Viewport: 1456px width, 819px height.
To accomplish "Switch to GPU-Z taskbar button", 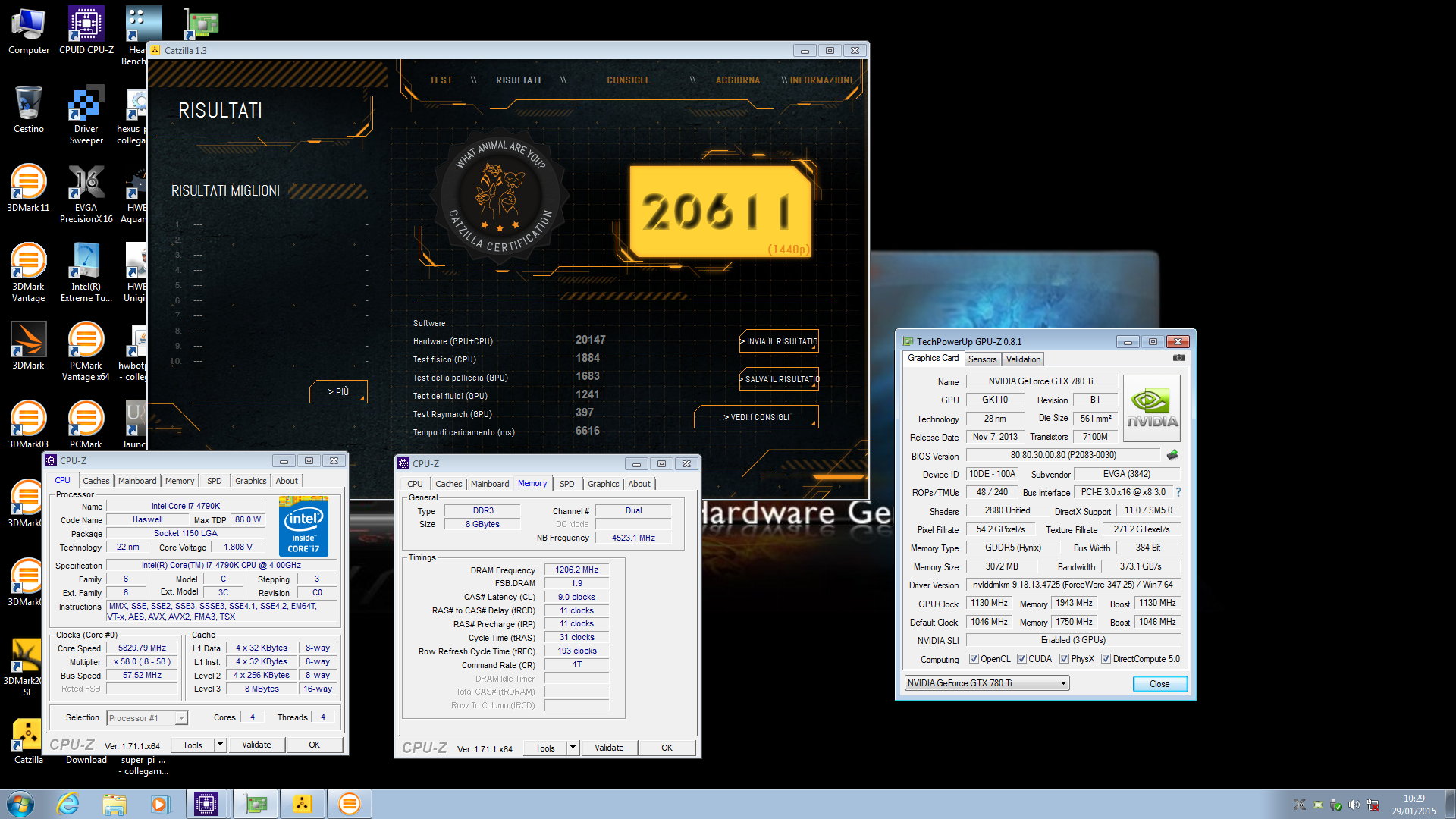I will click(256, 804).
